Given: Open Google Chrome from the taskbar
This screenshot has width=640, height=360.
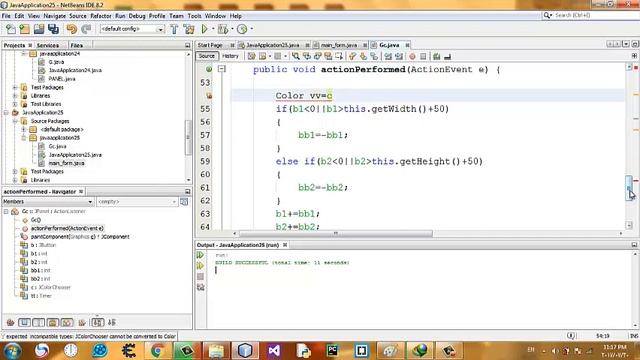Looking at the screenshot, I should point(158,351).
